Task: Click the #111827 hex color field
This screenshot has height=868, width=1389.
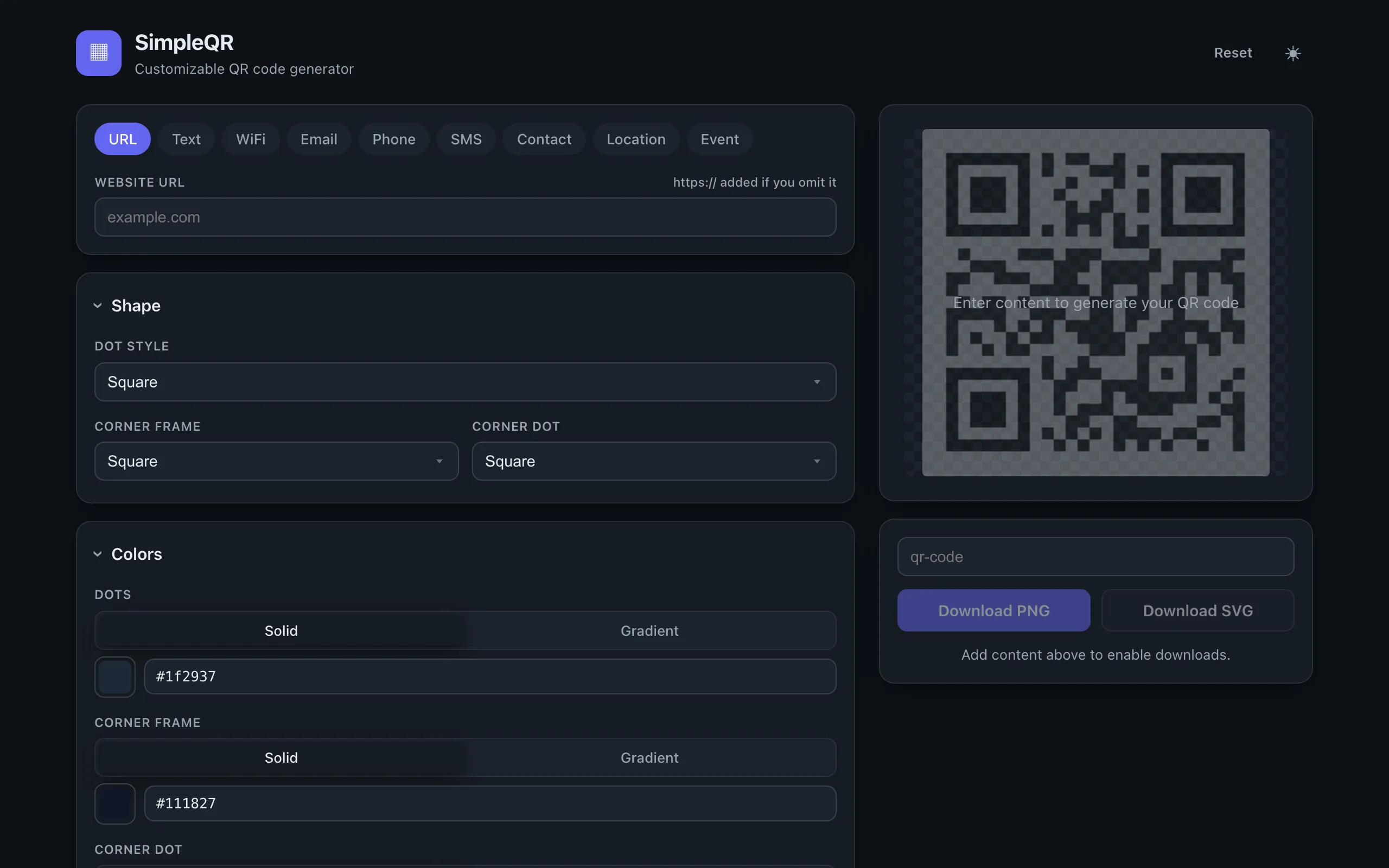Action: (x=490, y=803)
